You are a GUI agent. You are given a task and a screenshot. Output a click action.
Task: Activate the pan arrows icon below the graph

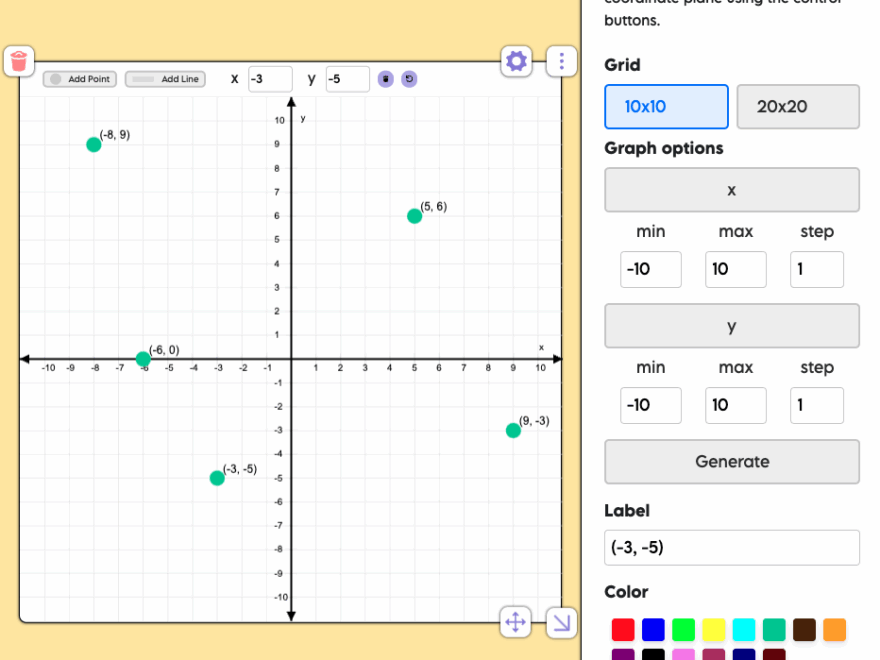(x=515, y=622)
